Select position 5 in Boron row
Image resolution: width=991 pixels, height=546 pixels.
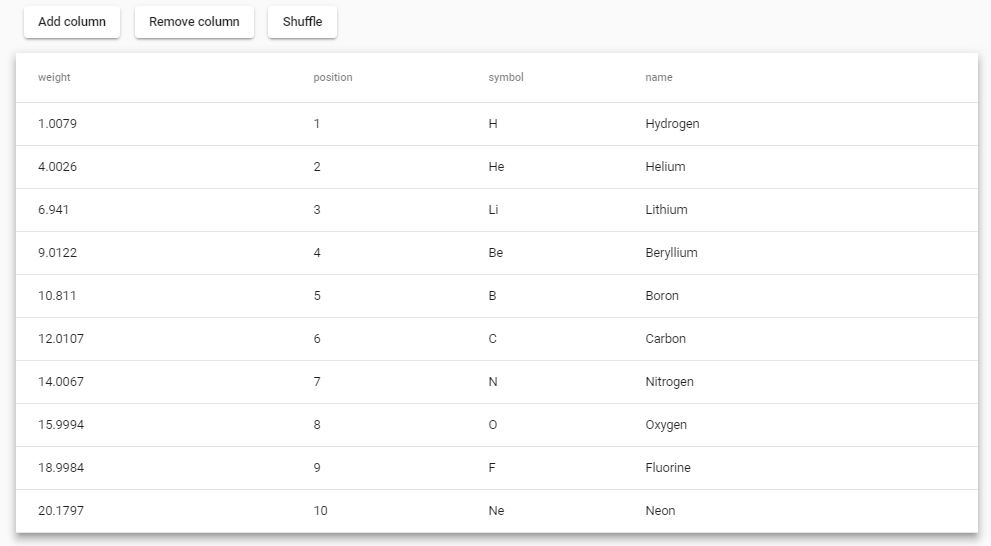coord(317,296)
